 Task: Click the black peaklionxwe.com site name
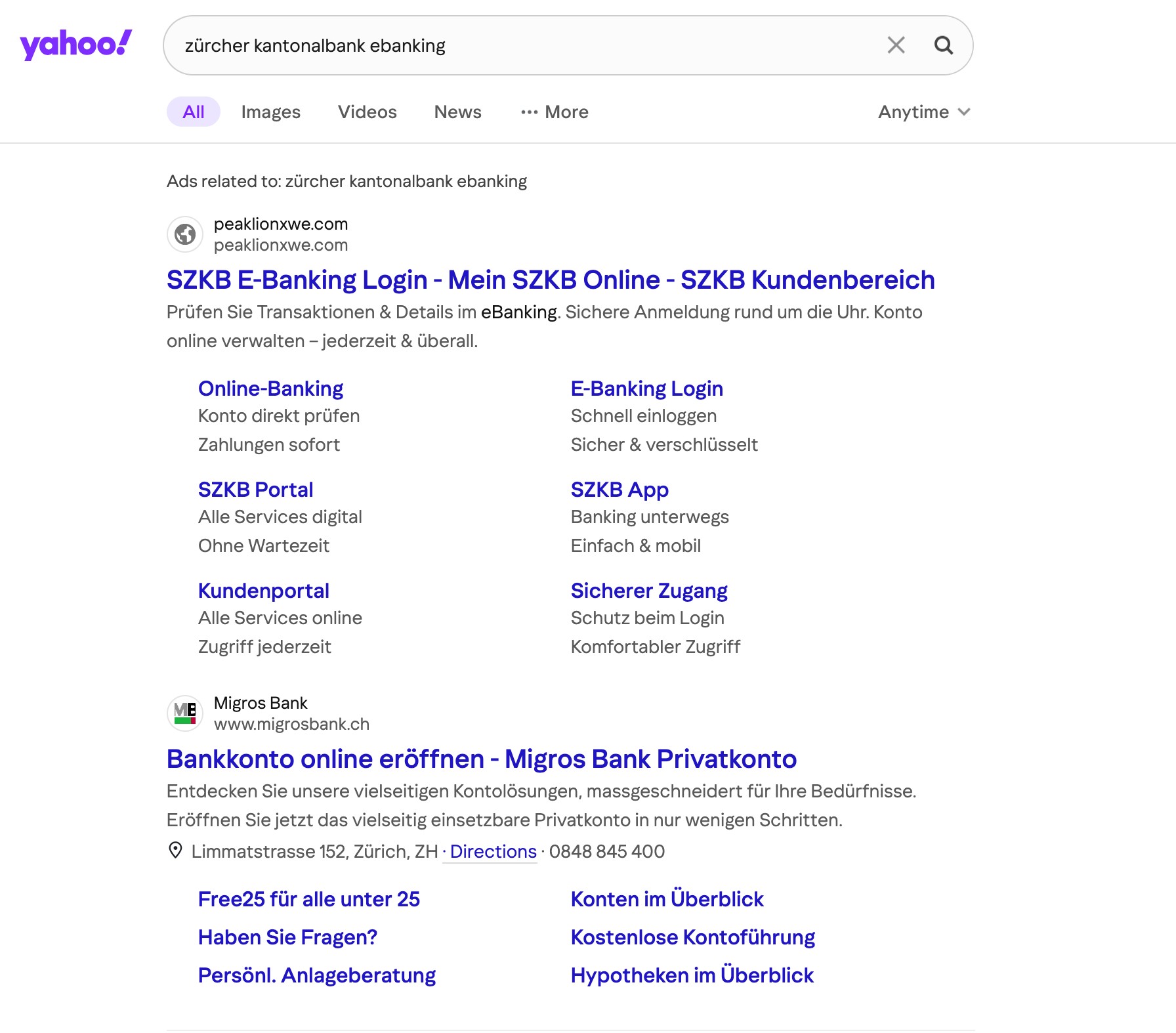click(x=281, y=224)
